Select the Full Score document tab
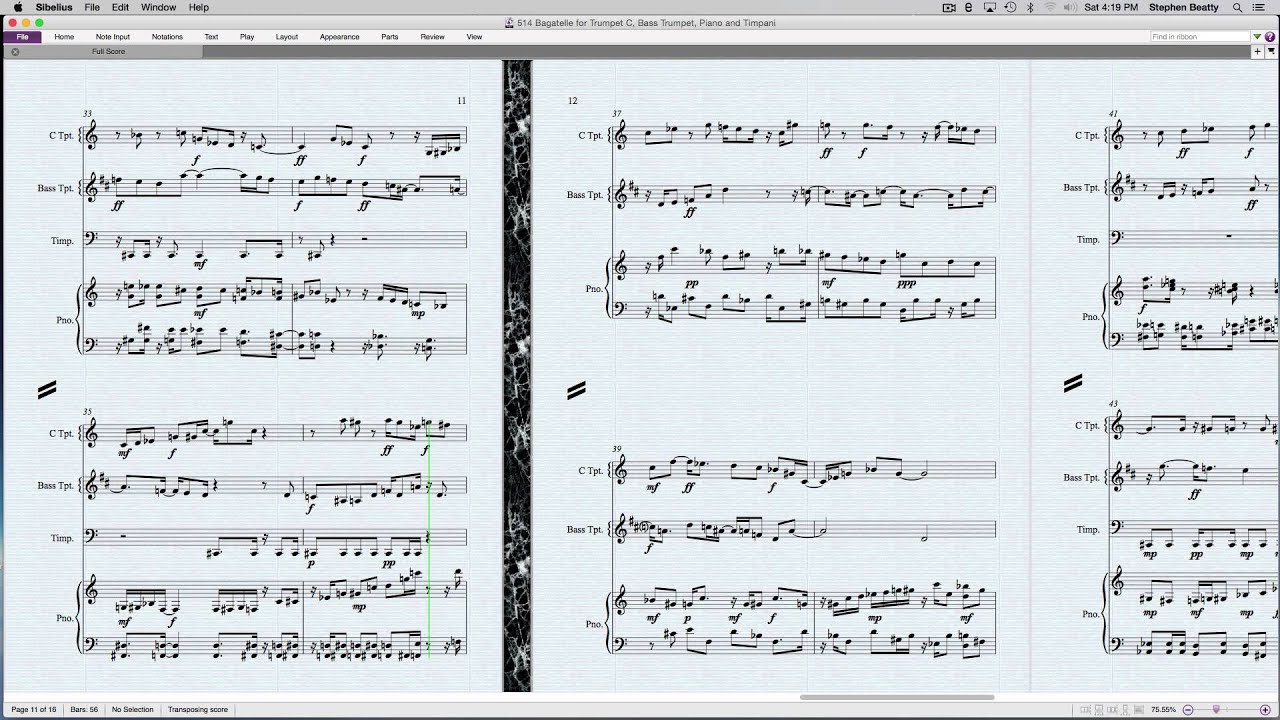 [108, 51]
